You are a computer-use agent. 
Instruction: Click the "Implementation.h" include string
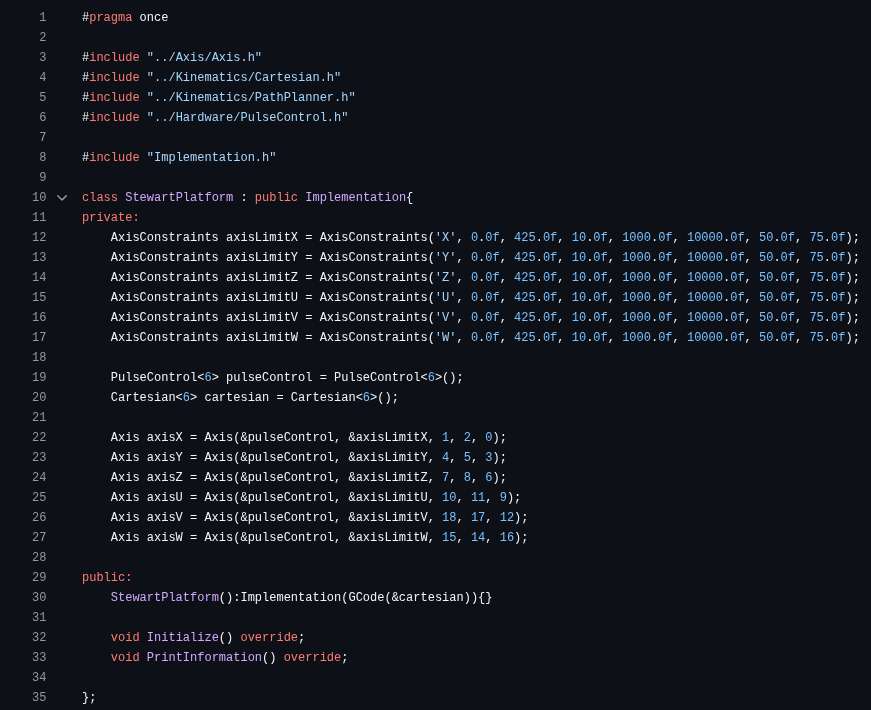click(211, 157)
